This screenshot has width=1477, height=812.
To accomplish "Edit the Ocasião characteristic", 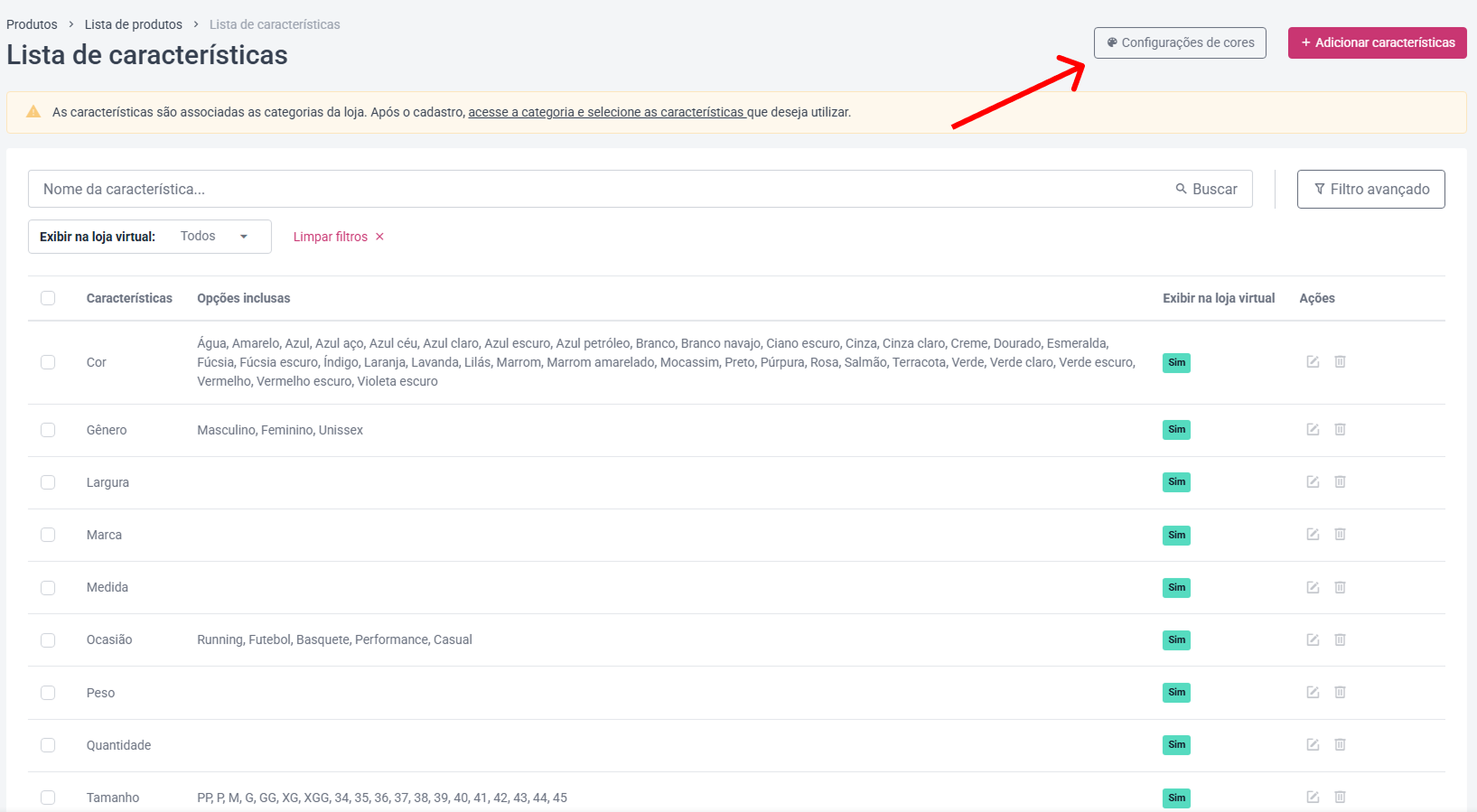I will [1313, 639].
